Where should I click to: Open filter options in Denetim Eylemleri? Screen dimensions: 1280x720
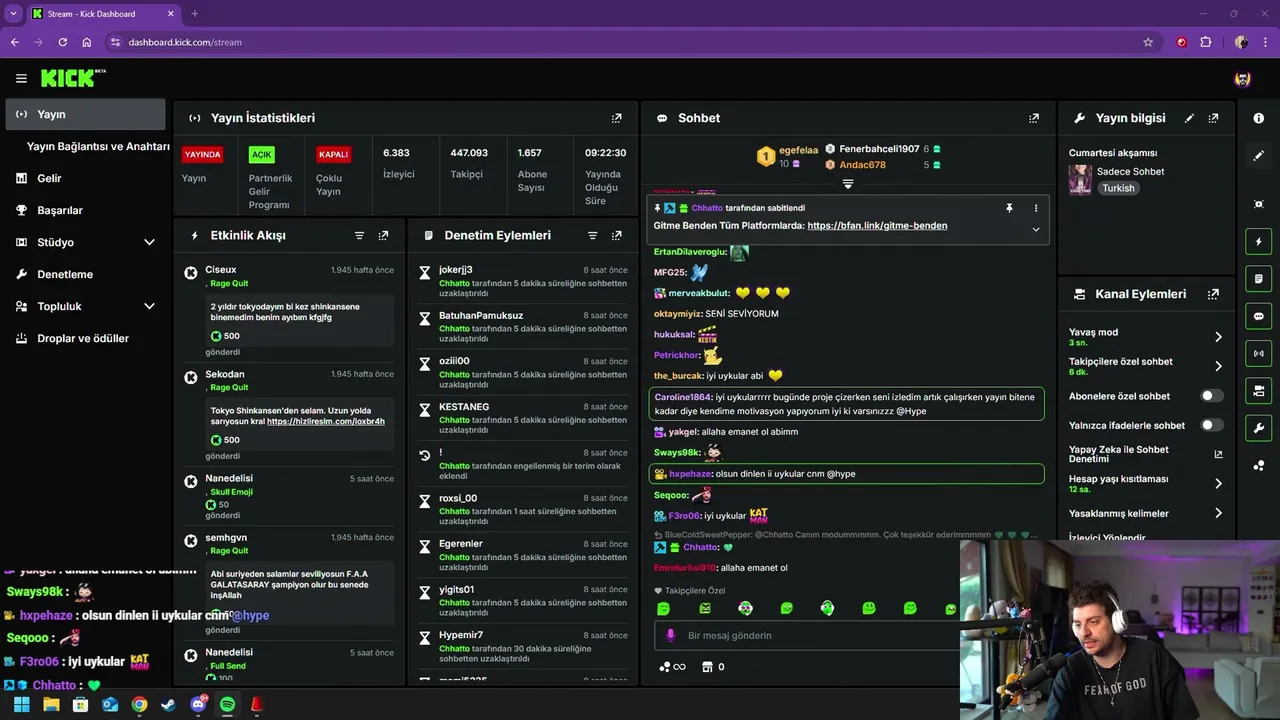pos(592,235)
